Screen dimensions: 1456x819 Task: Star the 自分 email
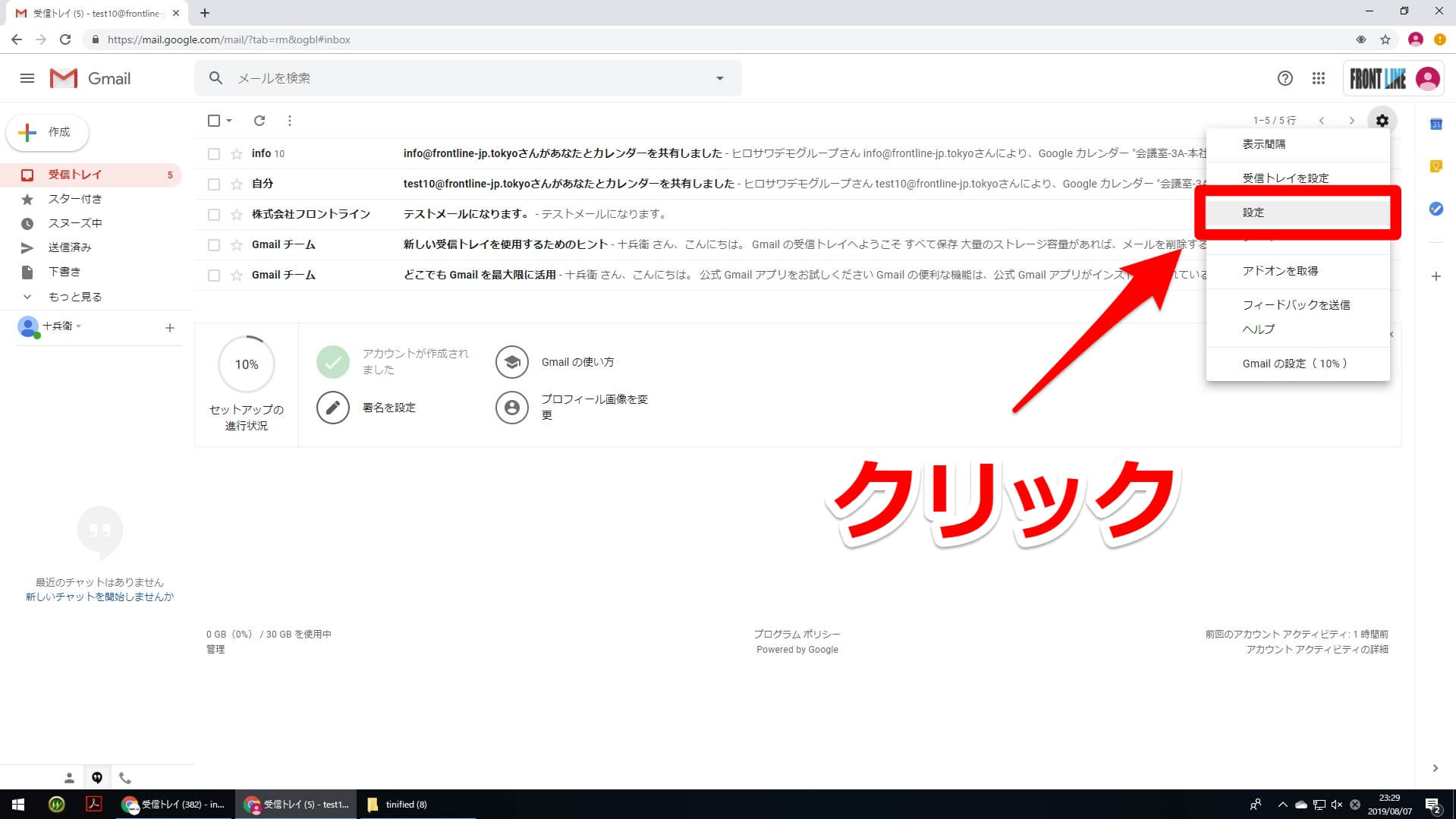tap(237, 184)
